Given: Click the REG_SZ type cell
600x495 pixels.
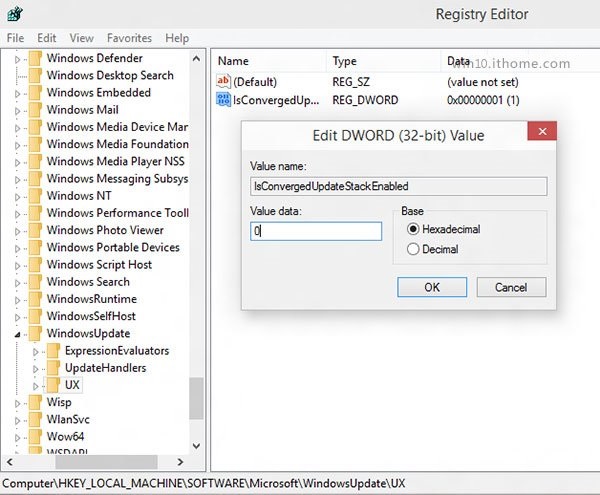Looking at the screenshot, I should click(351, 82).
